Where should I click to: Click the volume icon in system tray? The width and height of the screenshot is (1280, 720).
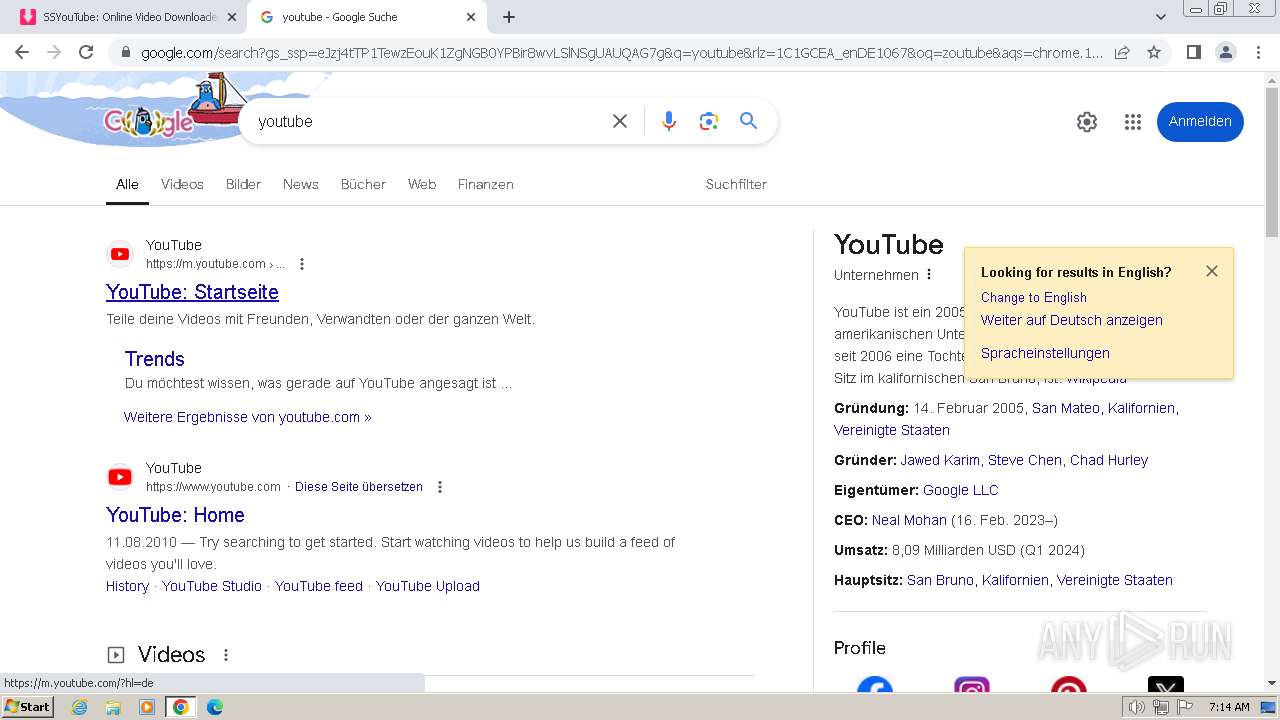pyautogui.click(x=1137, y=707)
